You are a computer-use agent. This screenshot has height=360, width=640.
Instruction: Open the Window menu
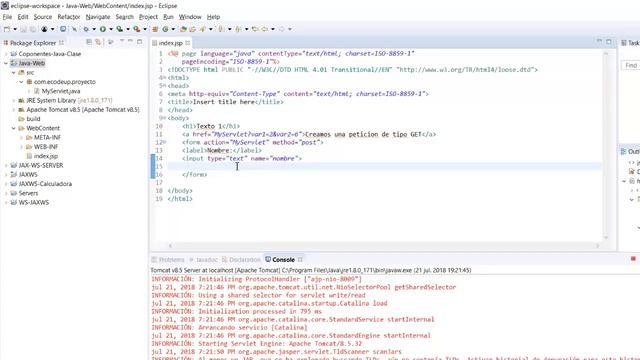click(x=190, y=17)
